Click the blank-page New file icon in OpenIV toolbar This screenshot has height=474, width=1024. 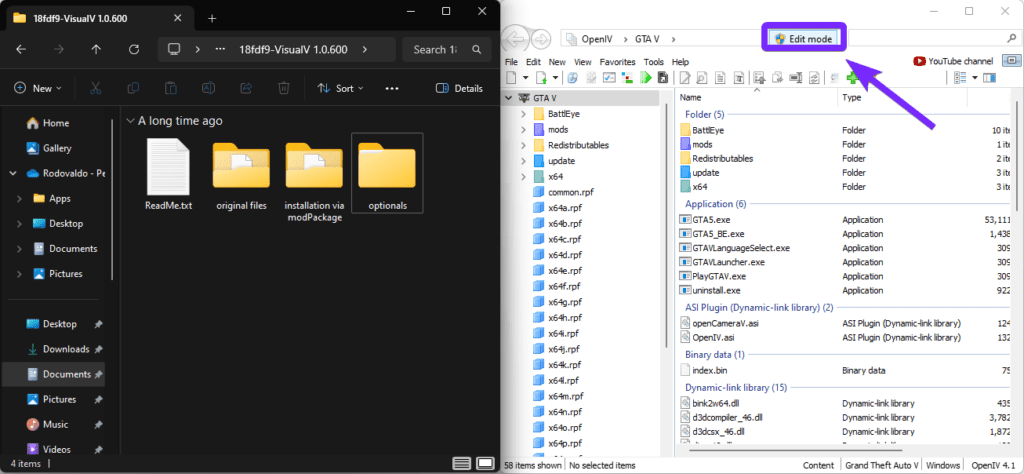pos(511,78)
